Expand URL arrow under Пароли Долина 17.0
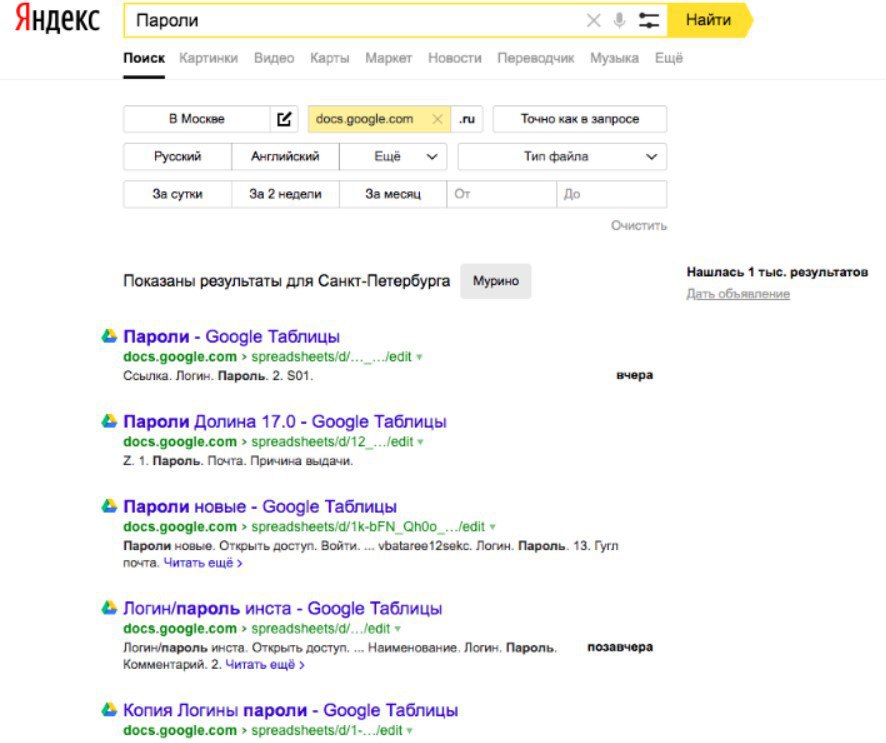Screen dimensions: 886x743 pos(420,442)
